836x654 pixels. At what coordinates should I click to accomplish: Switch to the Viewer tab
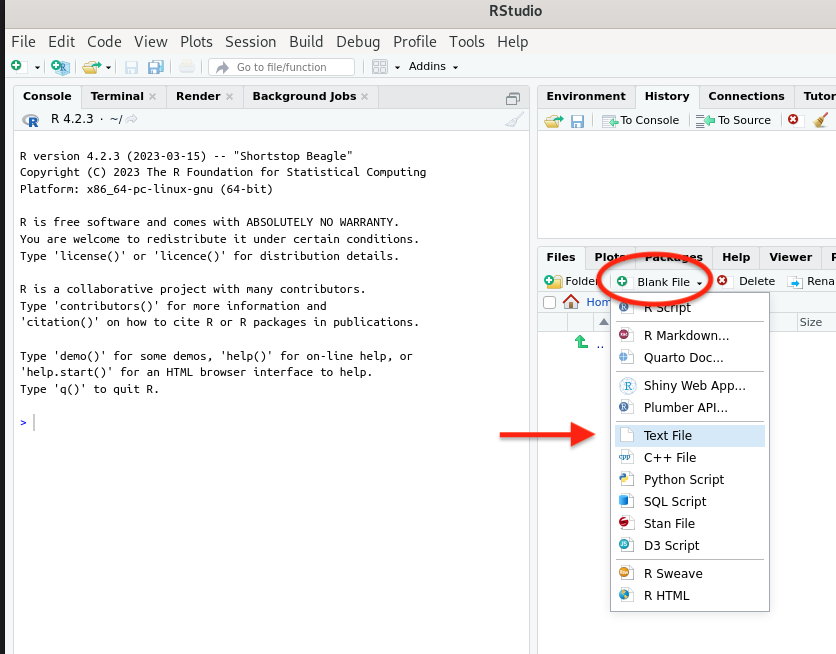point(790,257)
